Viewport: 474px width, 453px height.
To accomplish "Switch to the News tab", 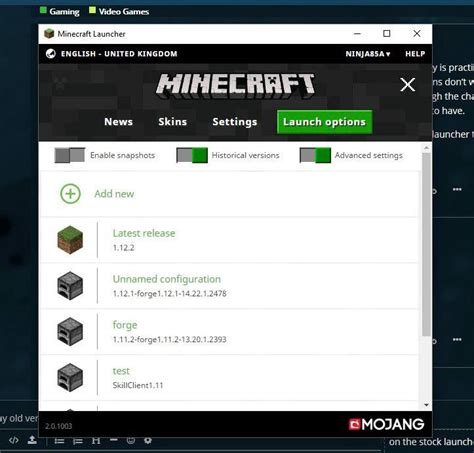I will 118,122.
